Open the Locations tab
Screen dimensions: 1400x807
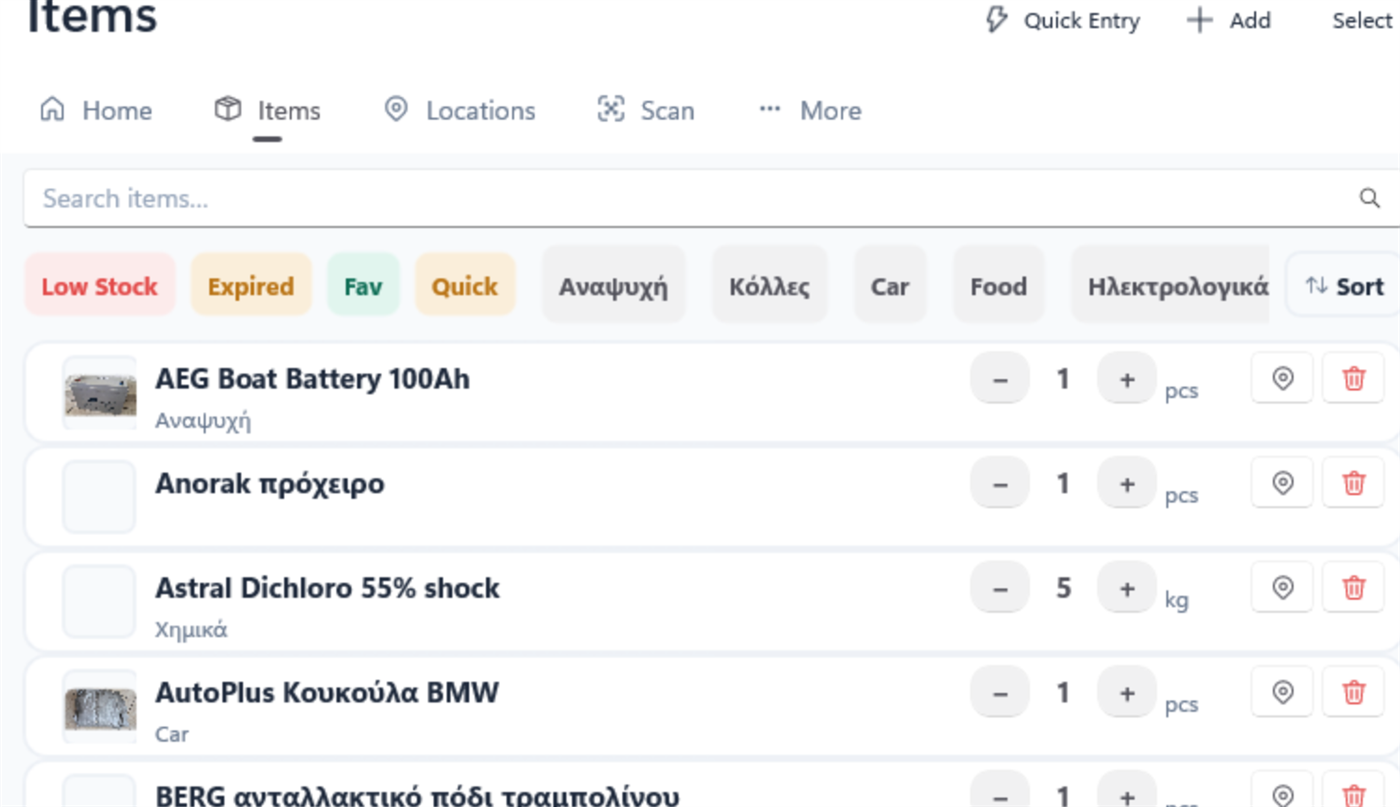click(460, 110)
